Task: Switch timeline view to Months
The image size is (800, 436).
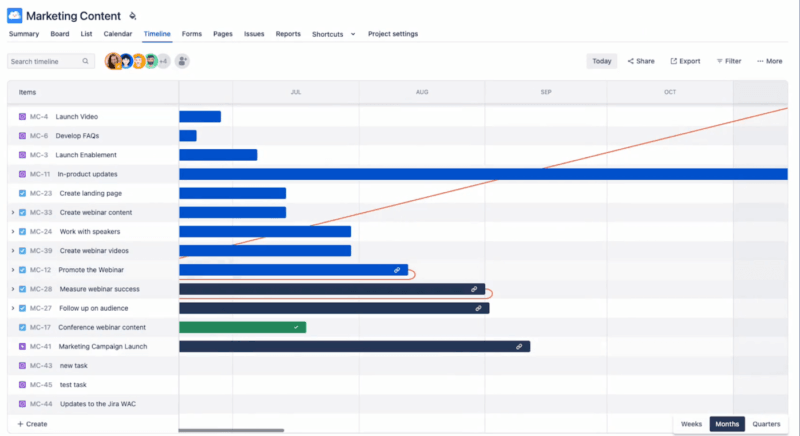Action: click(x=727, y=424)
